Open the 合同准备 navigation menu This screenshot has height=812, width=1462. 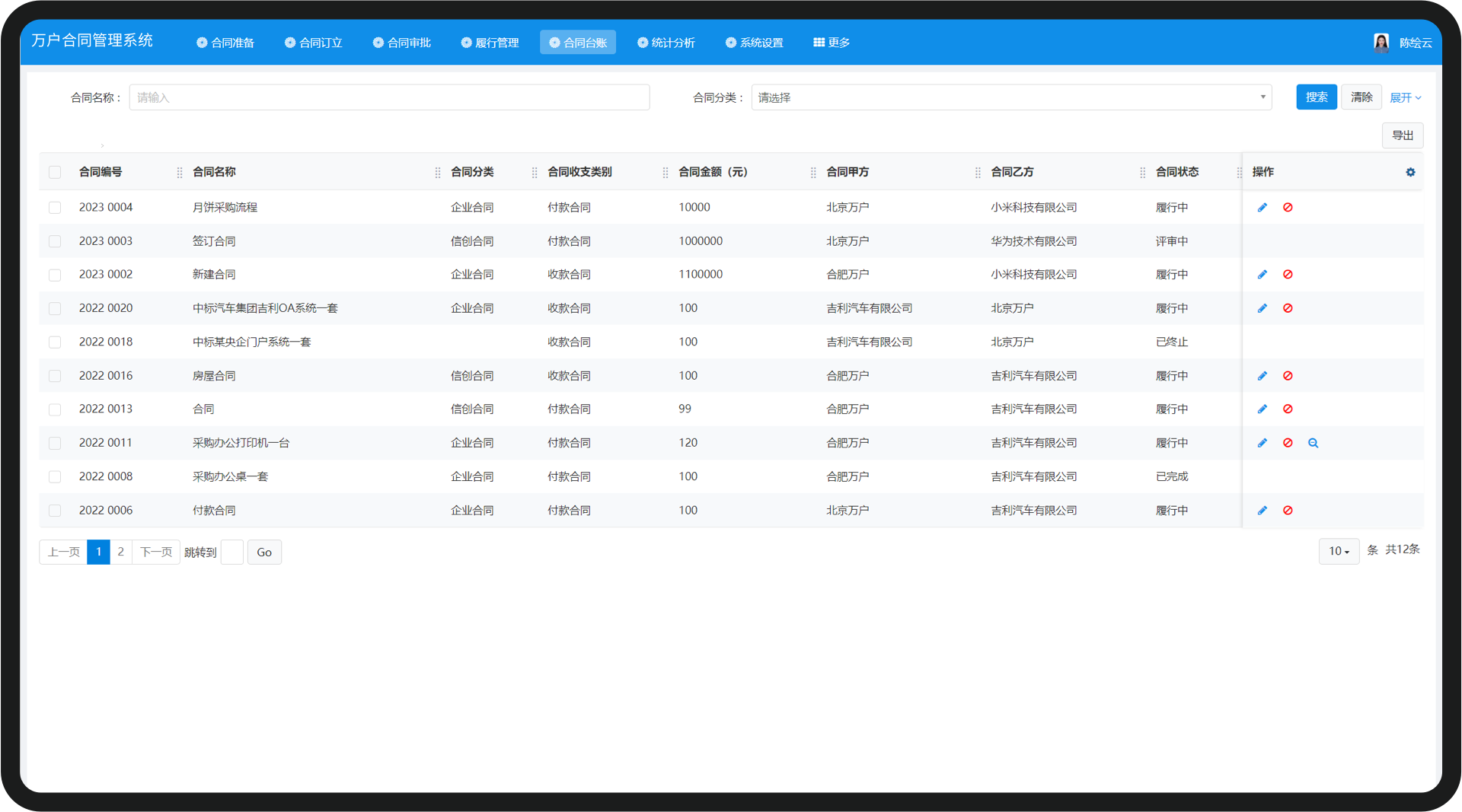pyautogui.click(x=225, y=43)
